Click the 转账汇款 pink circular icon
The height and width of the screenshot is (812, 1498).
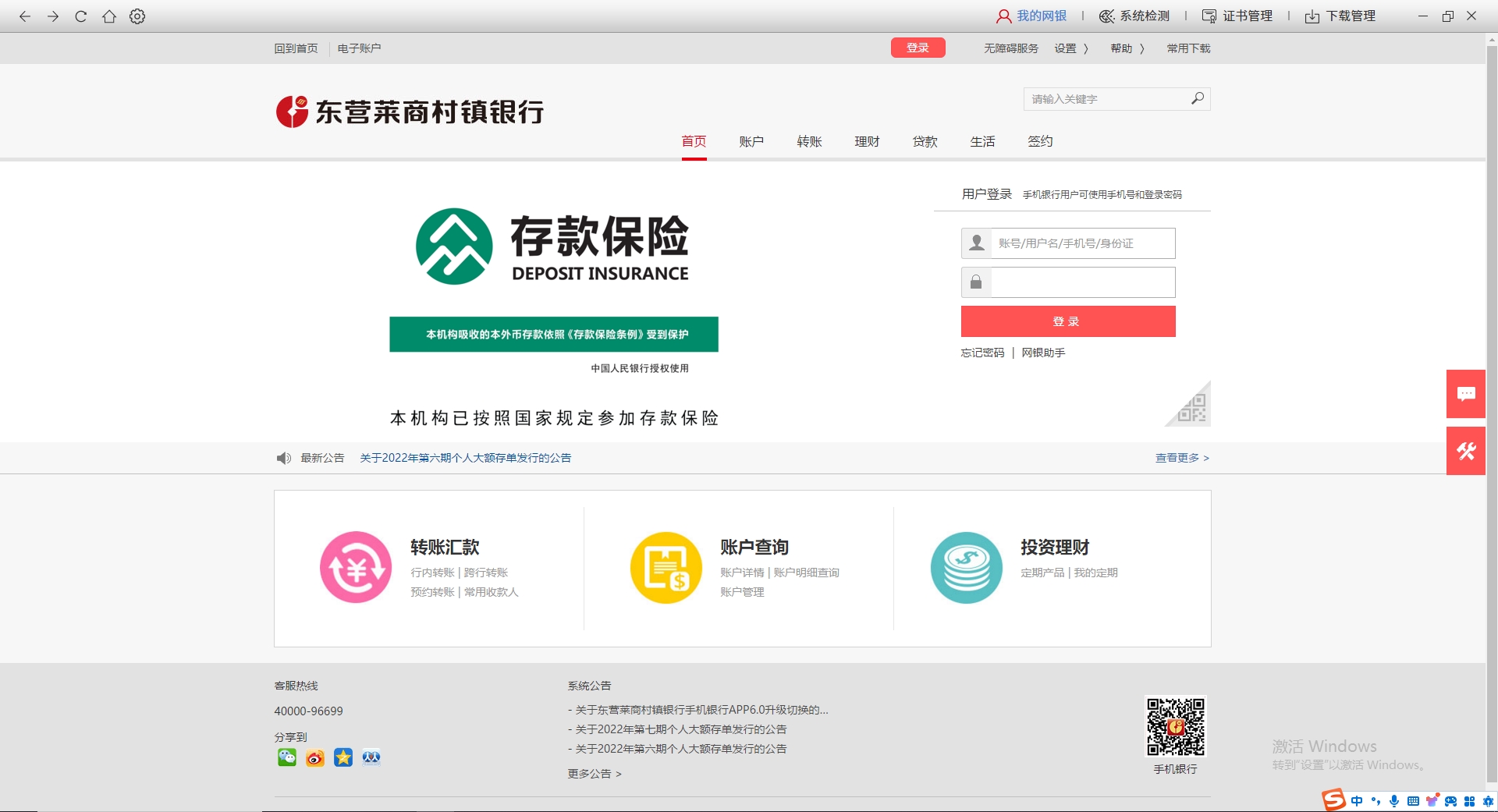pos(356,567)
